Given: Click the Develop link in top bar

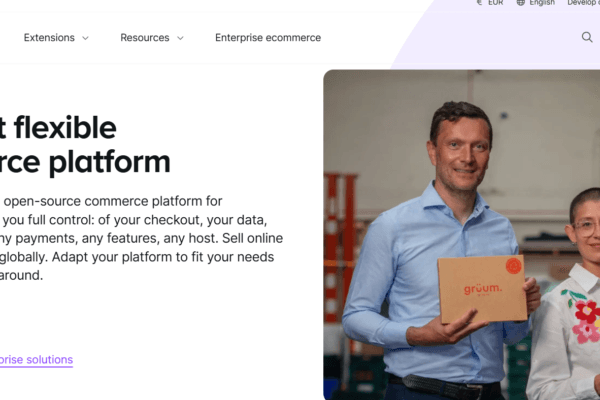Looking at the screenshot, I should point(583,3).
